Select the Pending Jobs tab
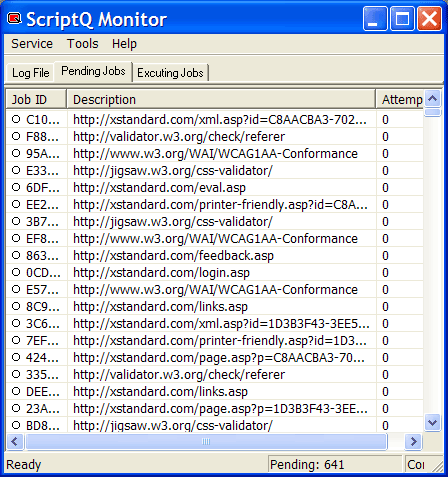This screenshot has height=477, width=448. 93,71
